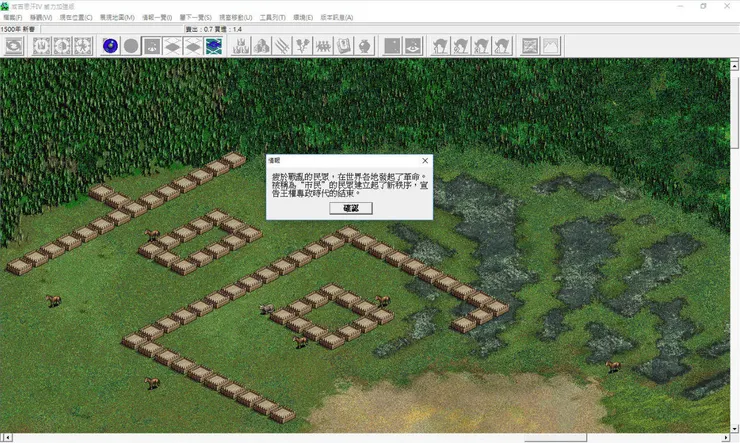740x443 pixels.
Task: Click the first gray diamond grid icon
Action: 173,46
